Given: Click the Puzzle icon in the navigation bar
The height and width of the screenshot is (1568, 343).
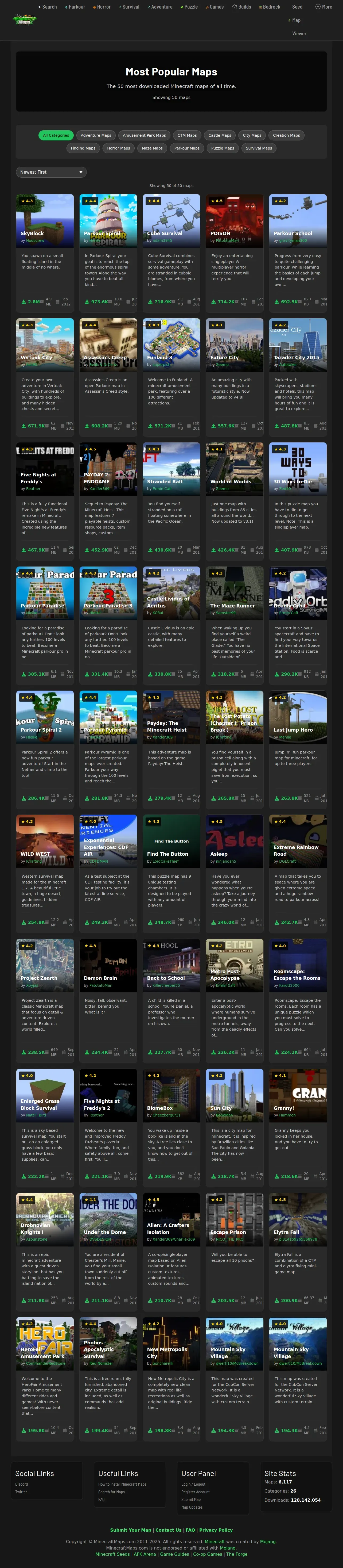Looking at the screenshot, I should coord(182,7).
